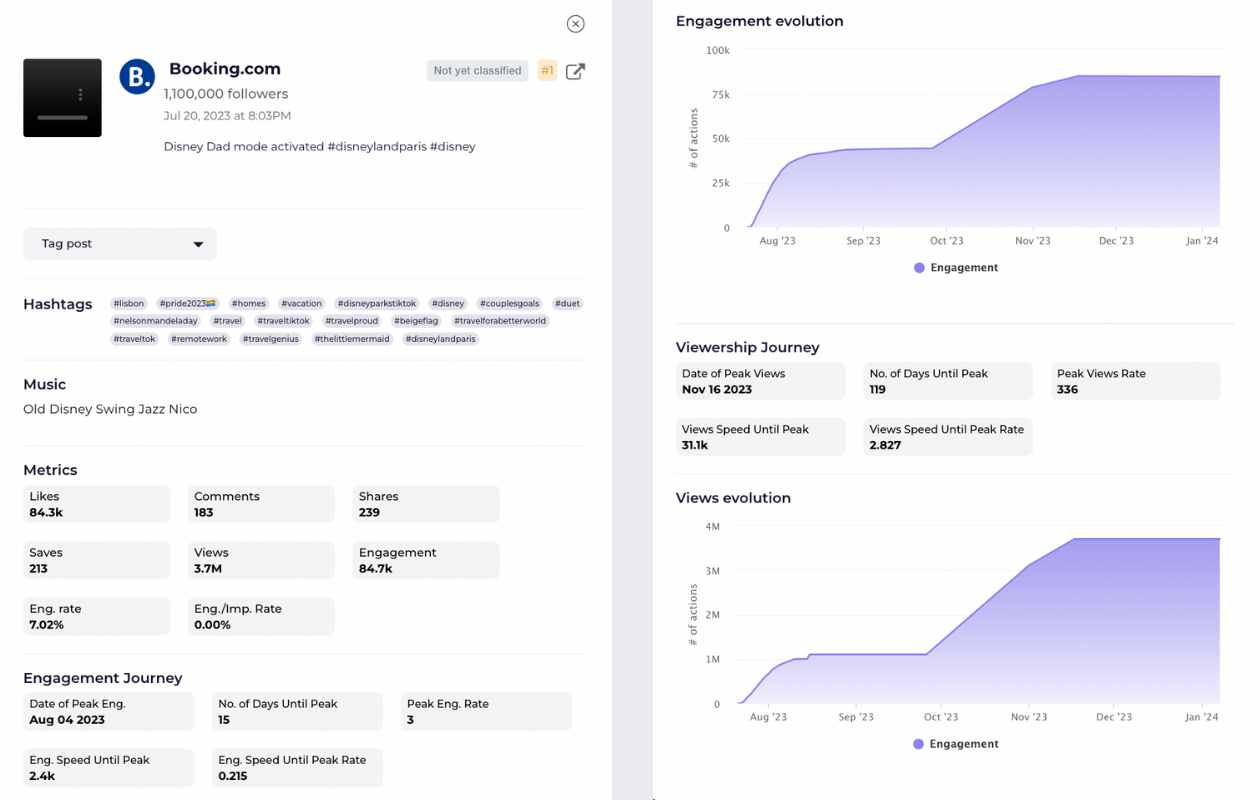Image resolution: width=1260 pixels, height=800 pixels.
Task: Toggle Engagement legend in Views evolution chart
Action: [955, 744]
